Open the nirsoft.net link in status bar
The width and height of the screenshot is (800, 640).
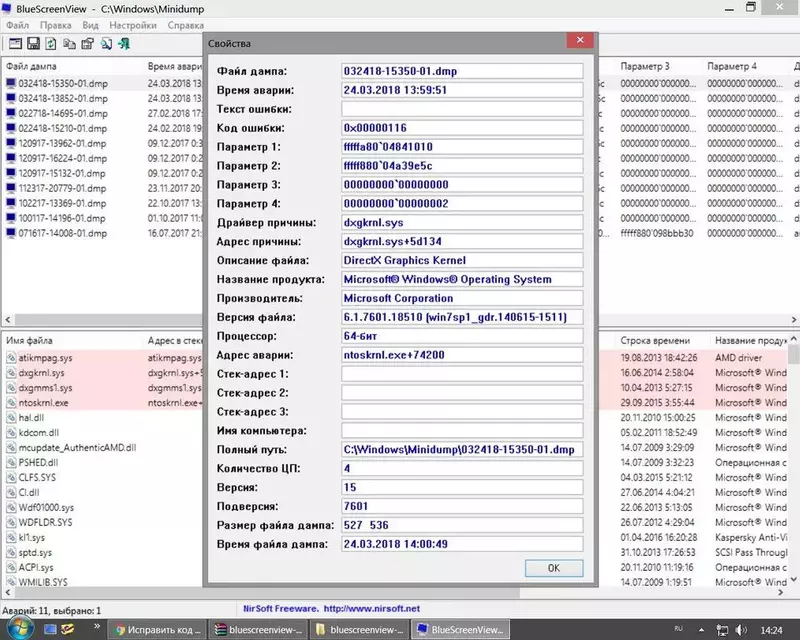click(x=371, y=608)
